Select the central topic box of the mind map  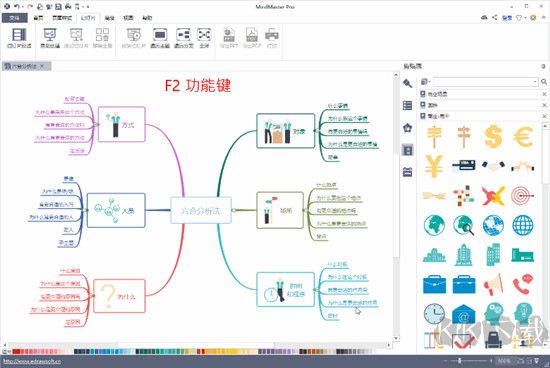201,210
